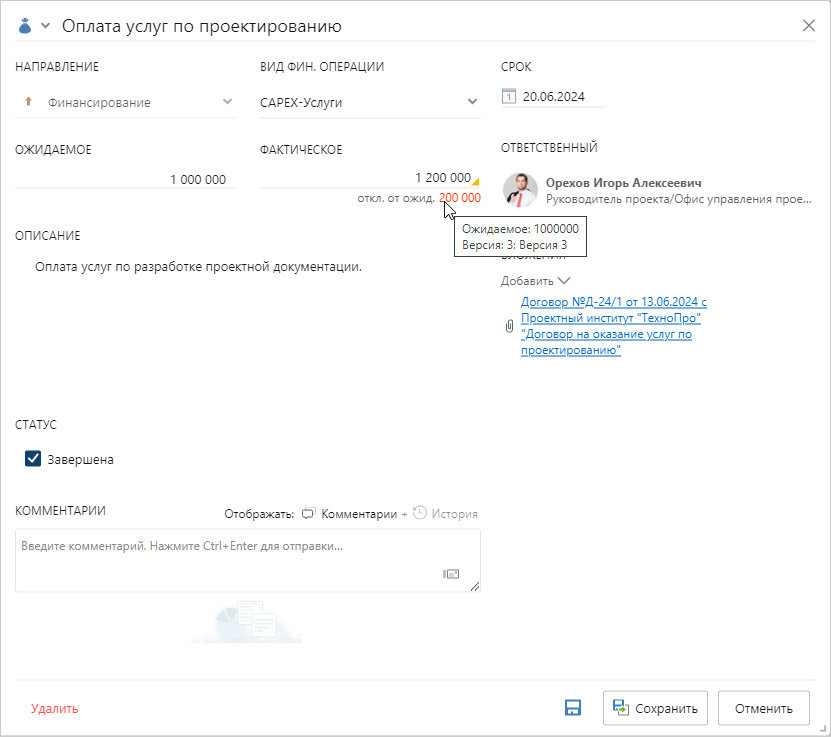Close the payment dialog with X
831x737 pixels.
pos(809,26)
